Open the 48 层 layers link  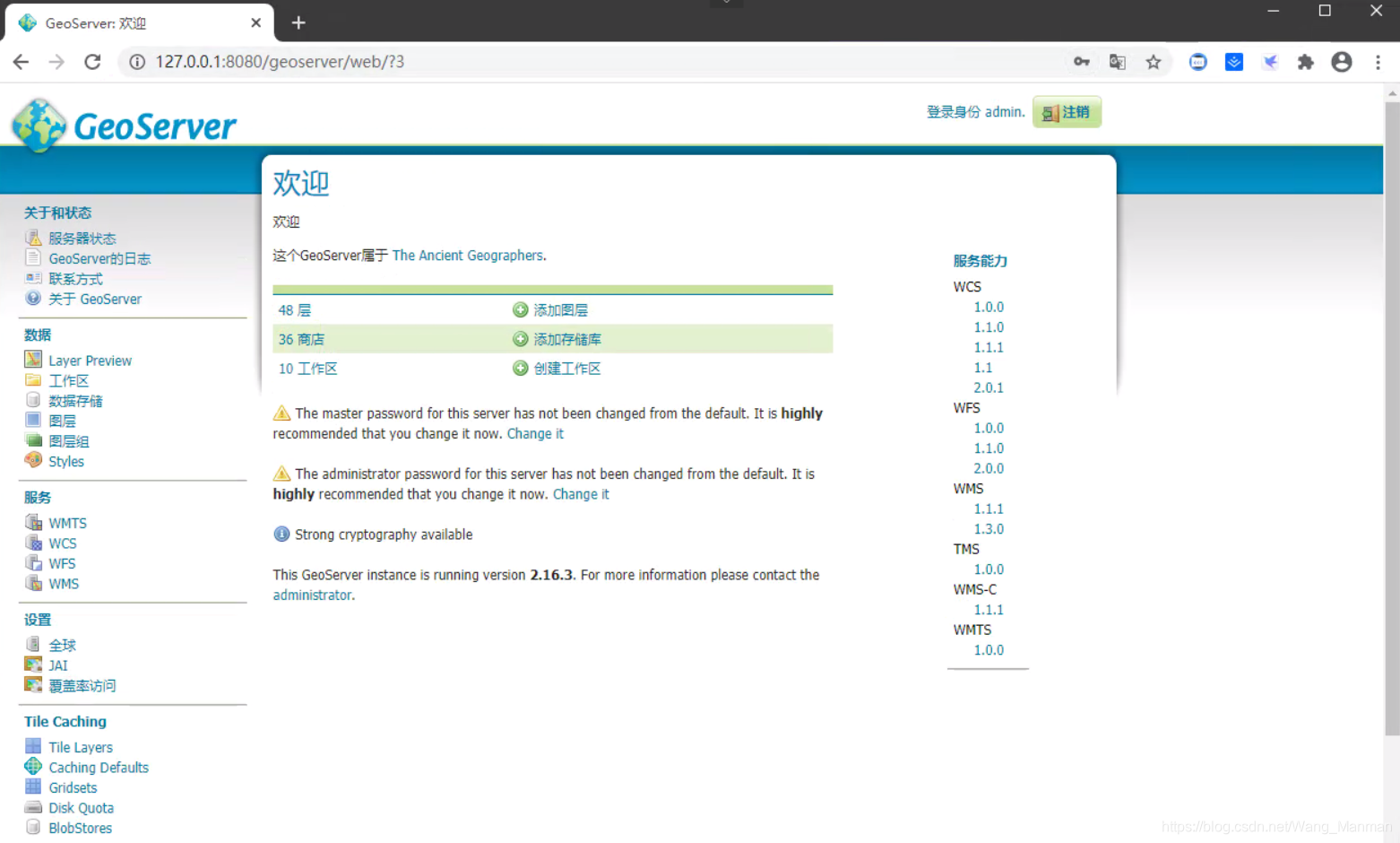(x=295, y=310)
